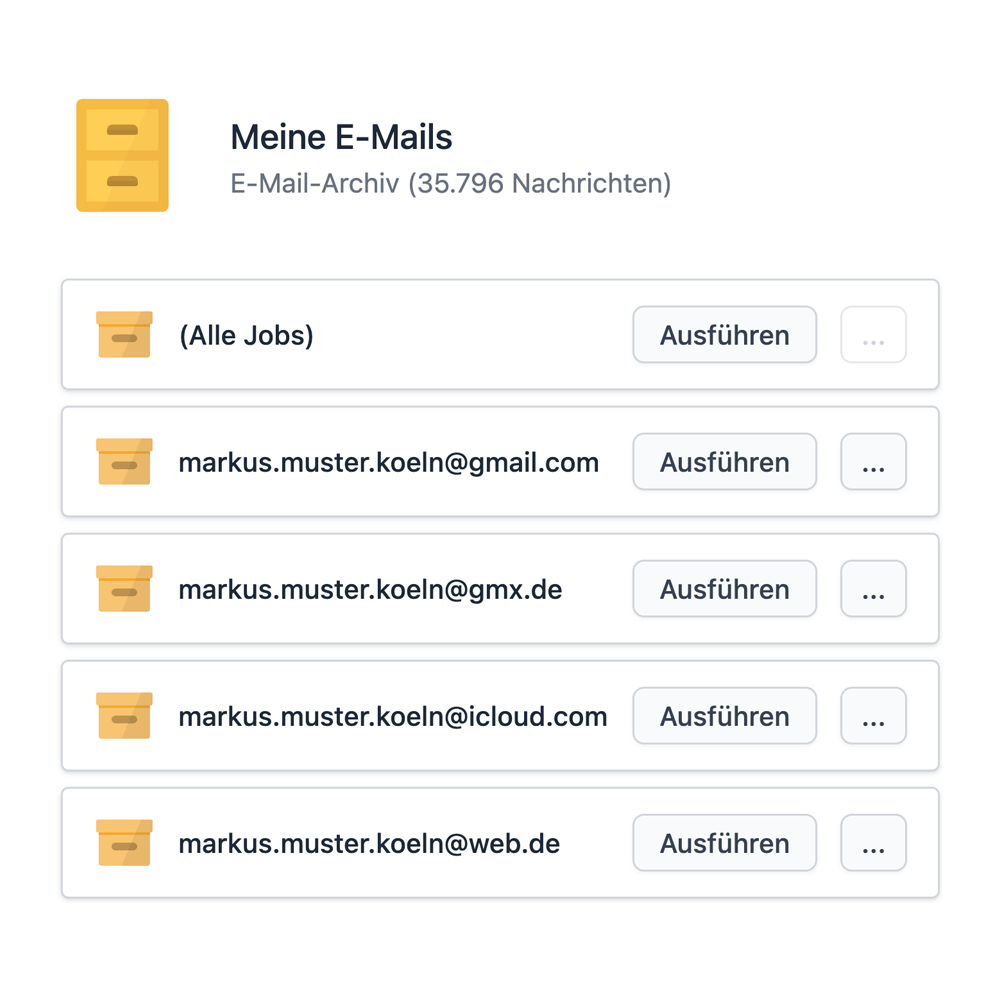
Task: Run all jobs via the top Ausführen button
Action: pyautogui.click(x=724, y=335)
